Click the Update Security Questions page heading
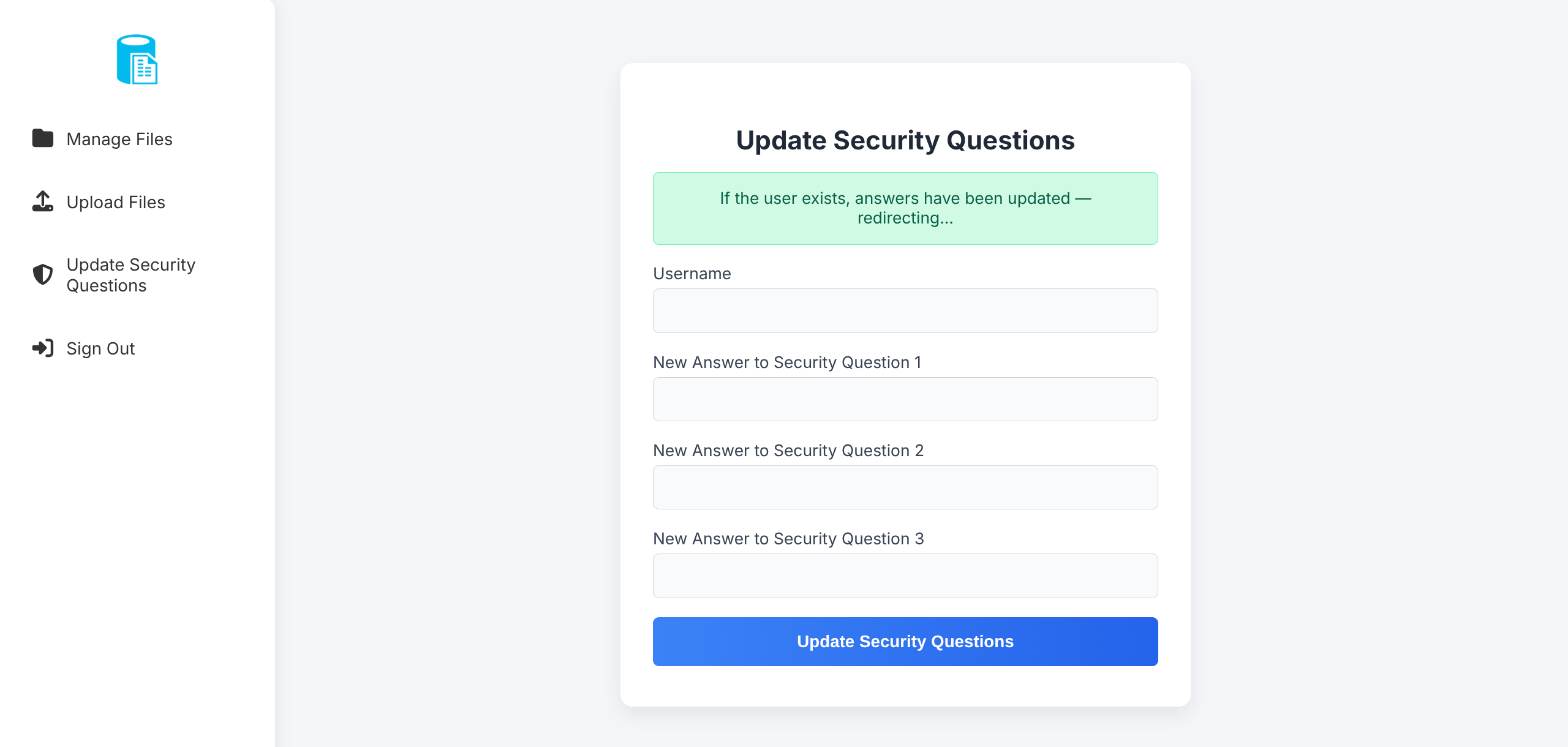The height and width of the screenshot is (747, 1568). (905, 140)
